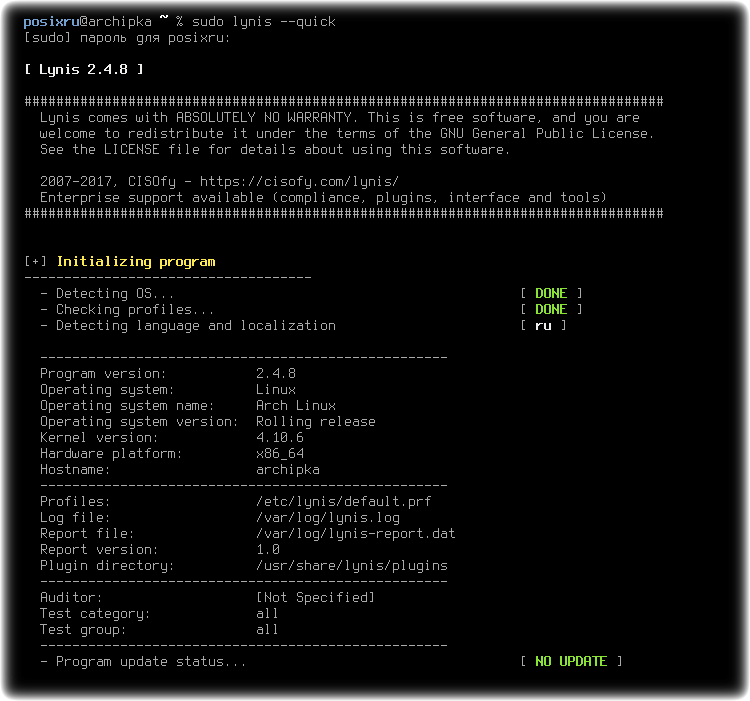Select the kernel version '4.10.6'

[280, 438]
